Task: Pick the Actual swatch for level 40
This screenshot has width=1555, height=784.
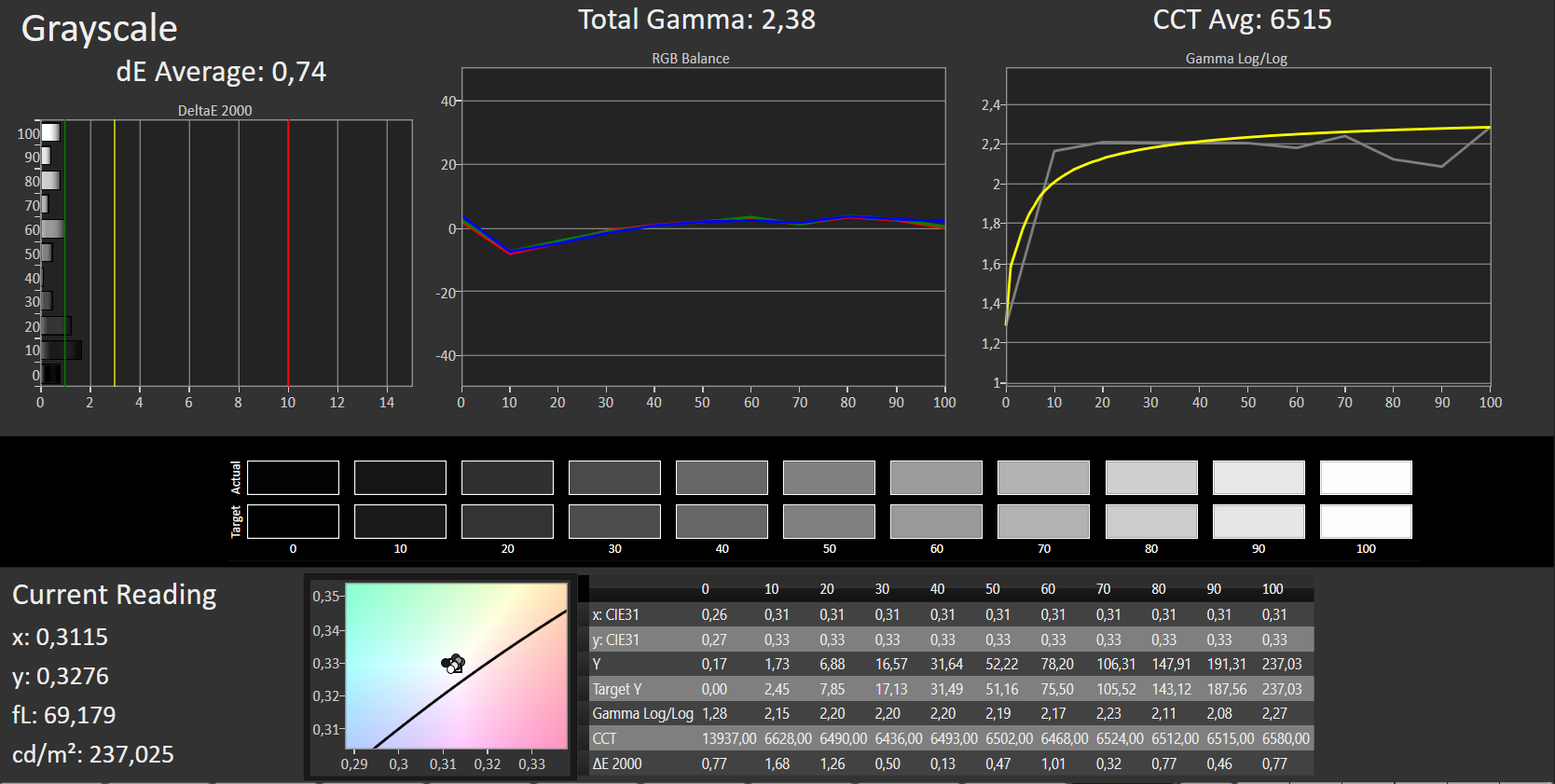Action: coord(722,477)
